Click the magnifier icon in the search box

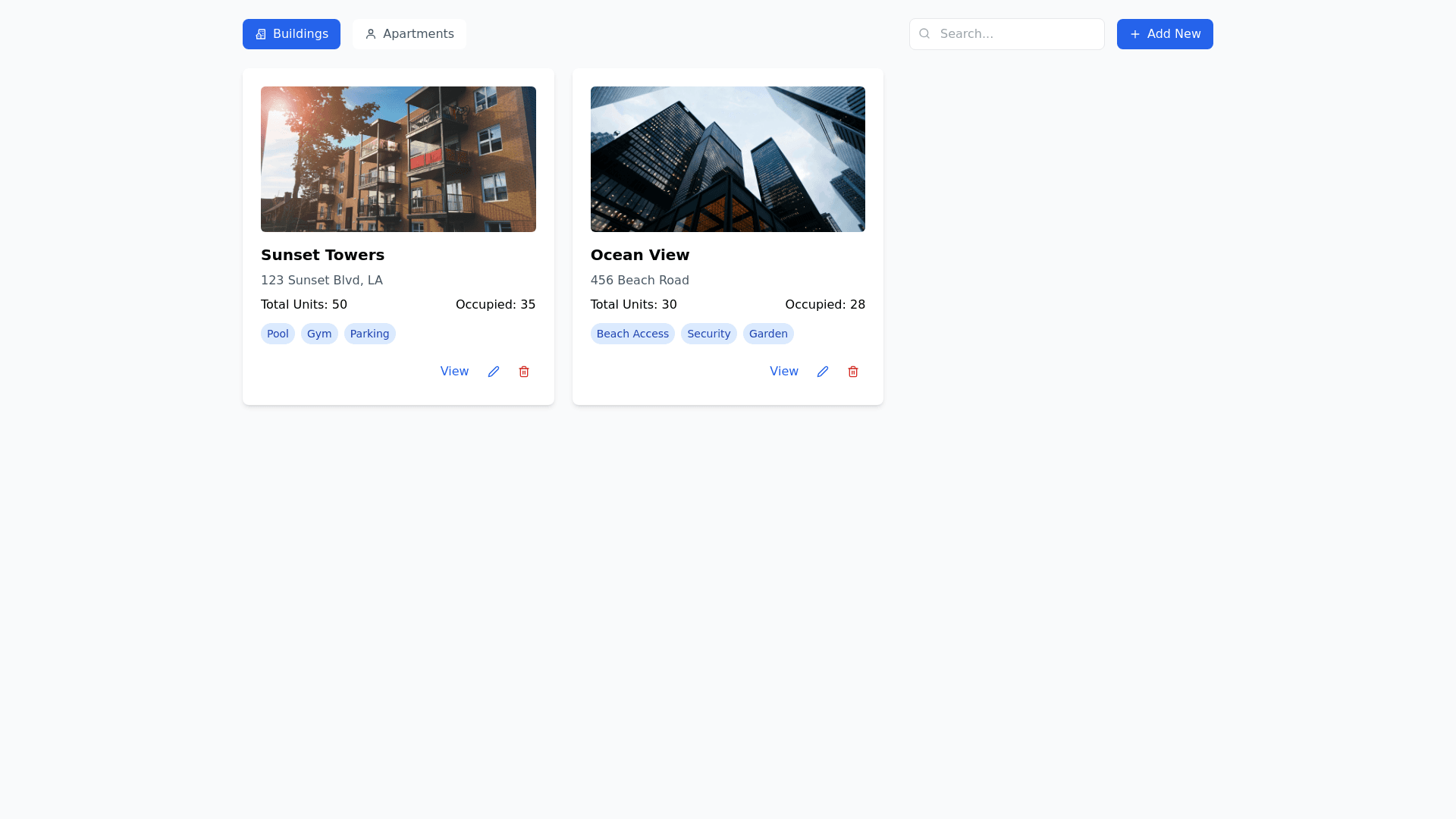point(924,33)
